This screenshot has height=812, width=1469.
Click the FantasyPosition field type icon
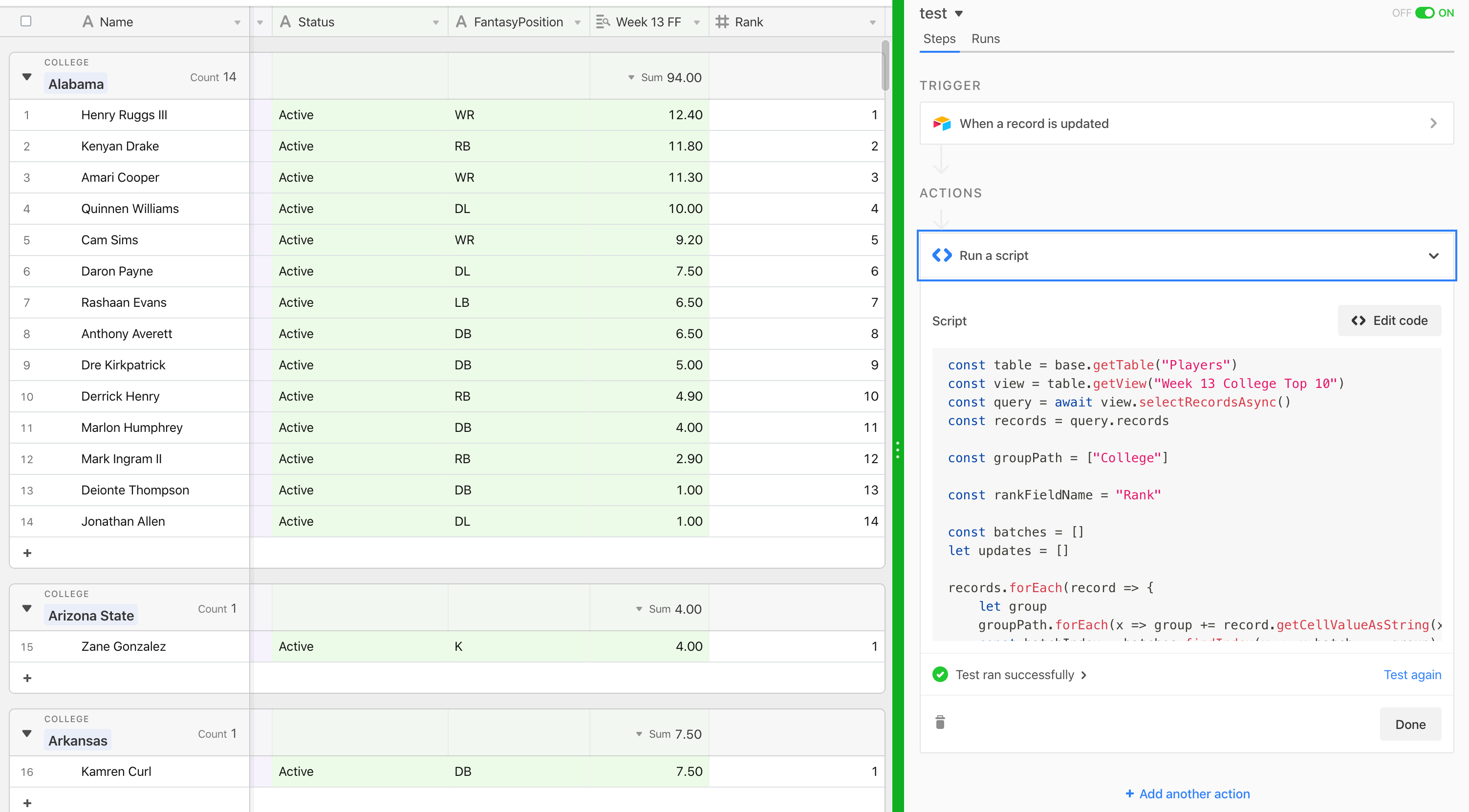pyautogui.click(x=461, y=21)
